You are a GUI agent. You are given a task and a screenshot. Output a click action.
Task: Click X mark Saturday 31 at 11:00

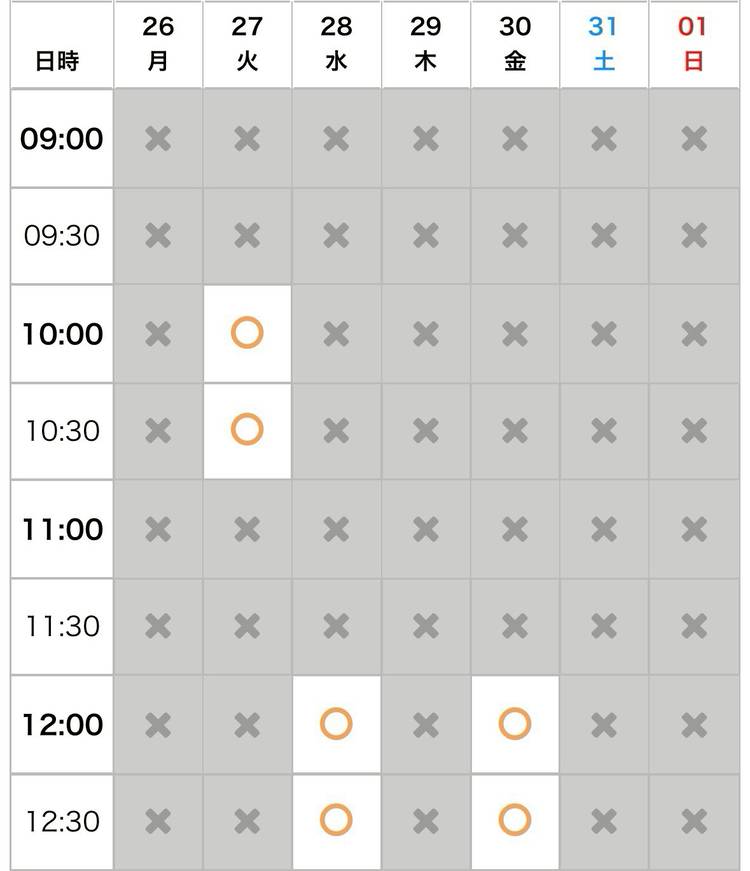pos(604,528)
